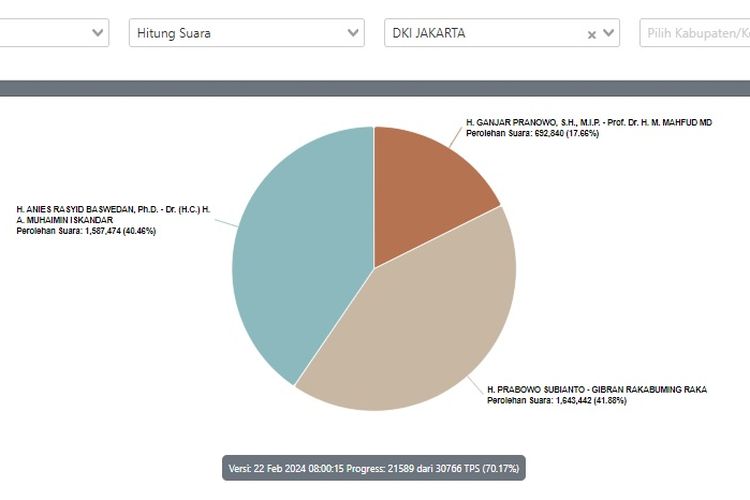
Task: Click the Anies Rasyid Baswedan name label
Action: [114, 209]
